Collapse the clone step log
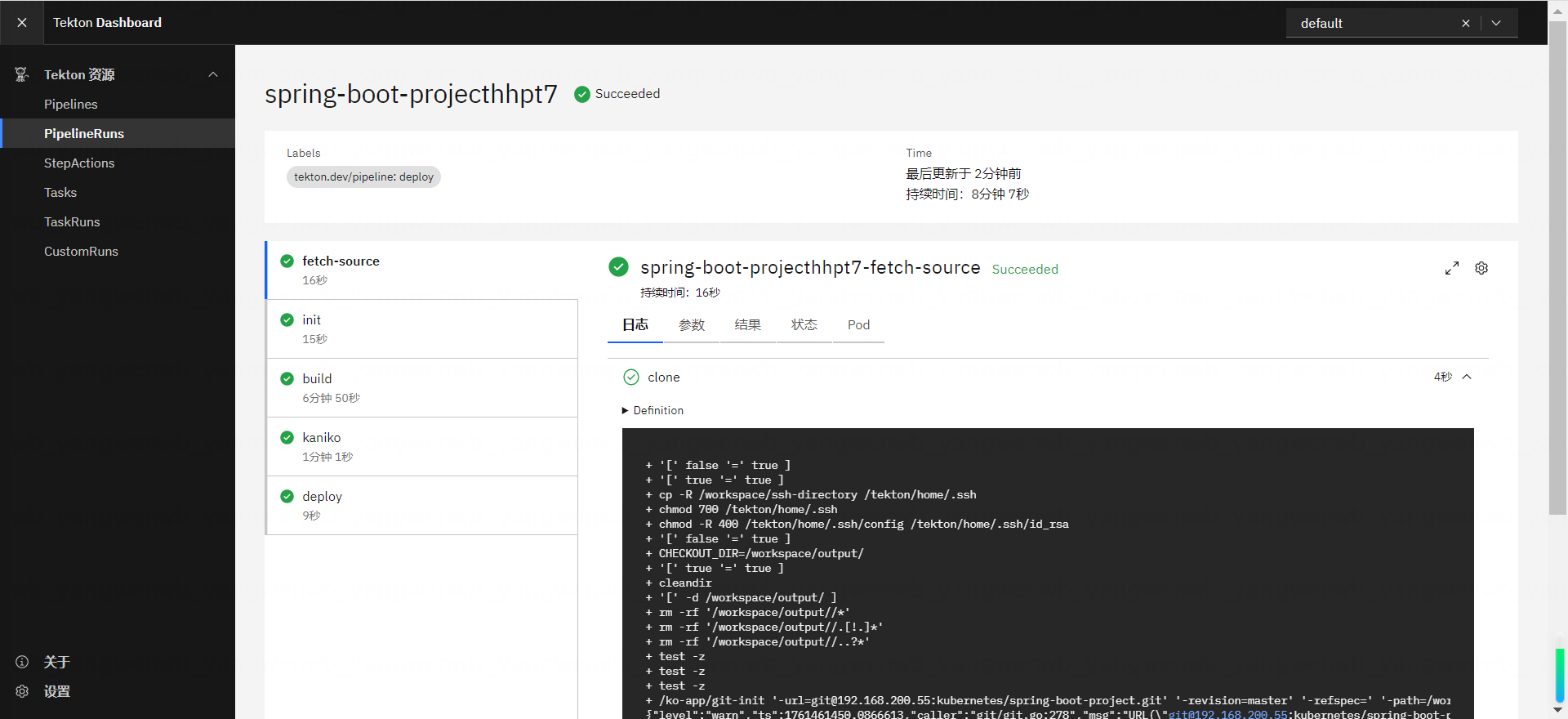Image resolution: width=1568 pixels, height=719 pixels. (1467, 377)
